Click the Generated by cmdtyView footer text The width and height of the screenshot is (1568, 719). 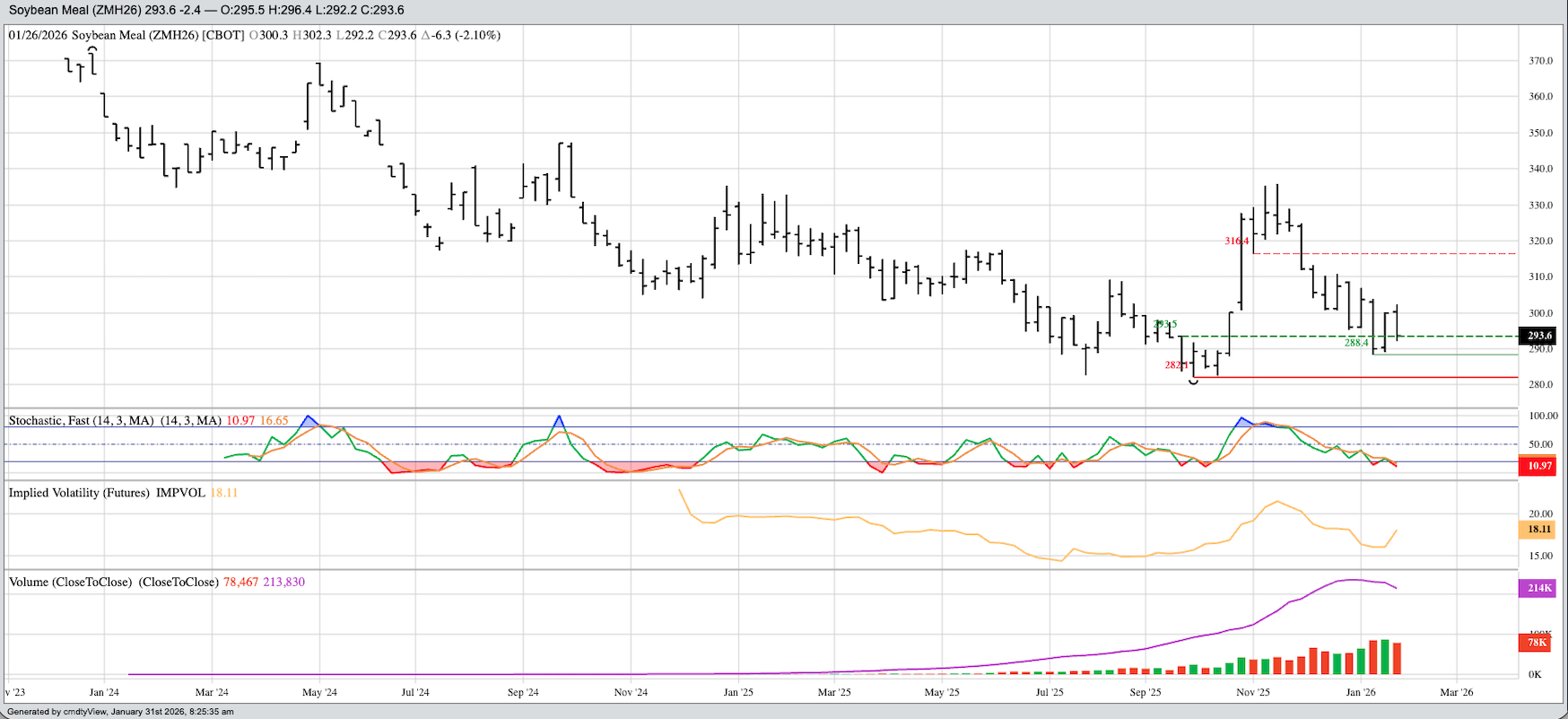pyautogui.click(x=120, y=712)
